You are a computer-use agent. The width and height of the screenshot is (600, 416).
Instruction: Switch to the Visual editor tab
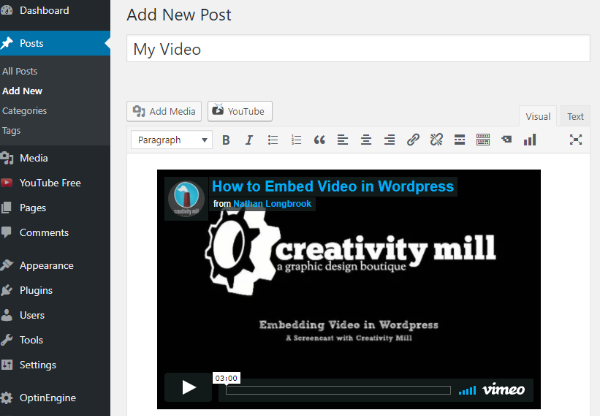(x=538, y=116)
